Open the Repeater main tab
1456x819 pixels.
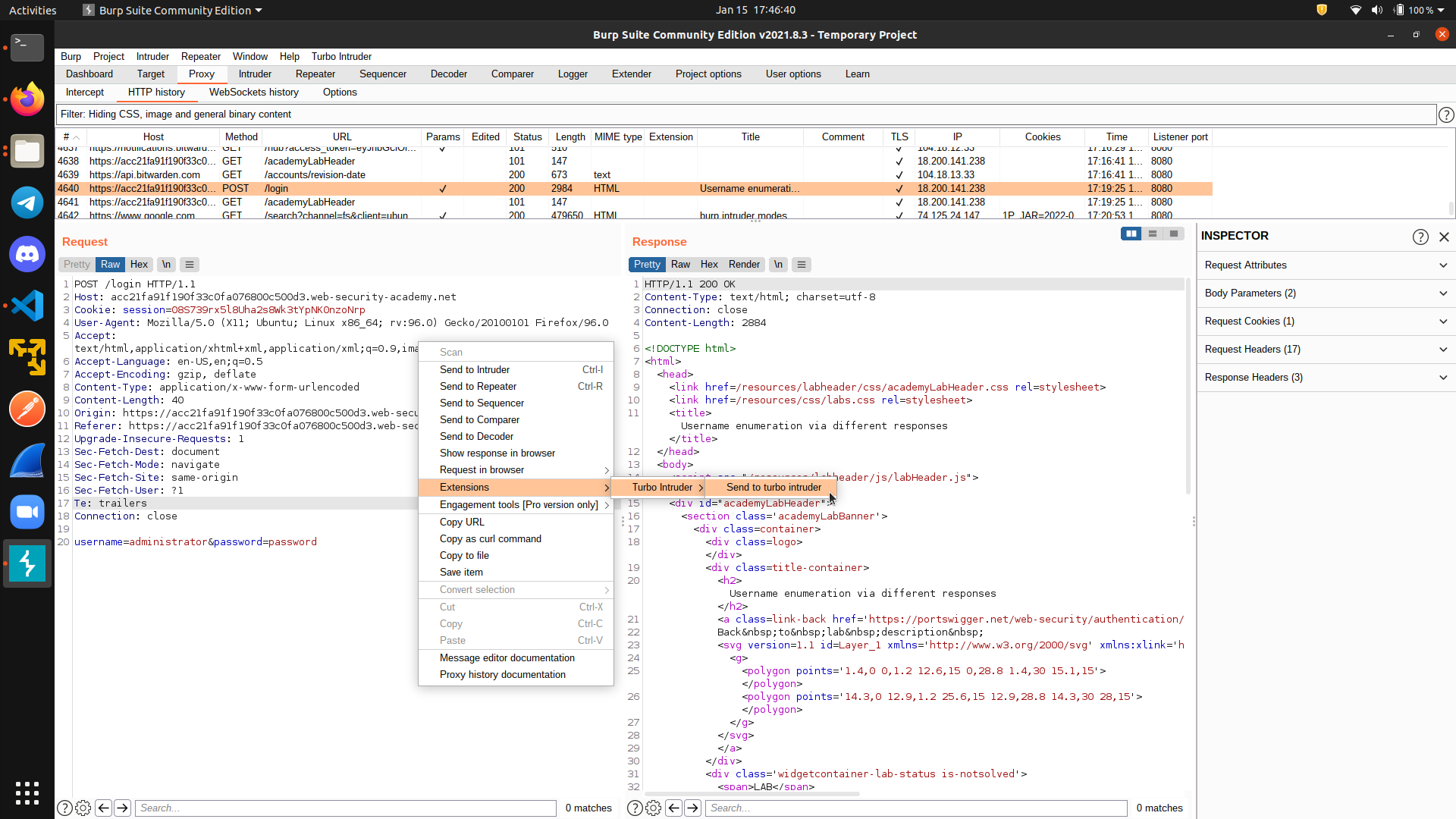pyautogui.click(x=315, y=74)
